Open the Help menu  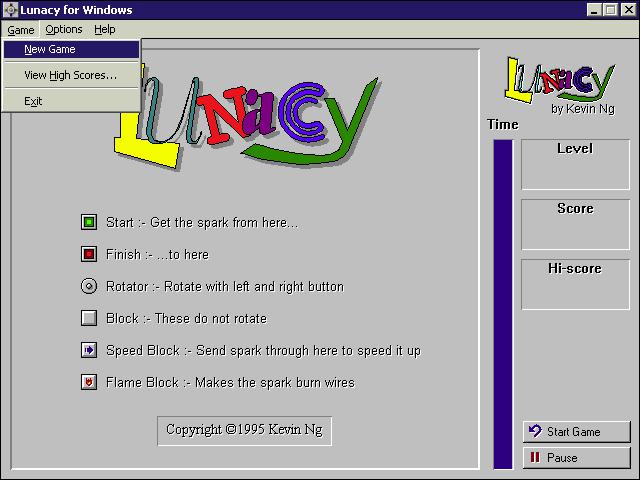pyautogui.click(x=104, y=29)
